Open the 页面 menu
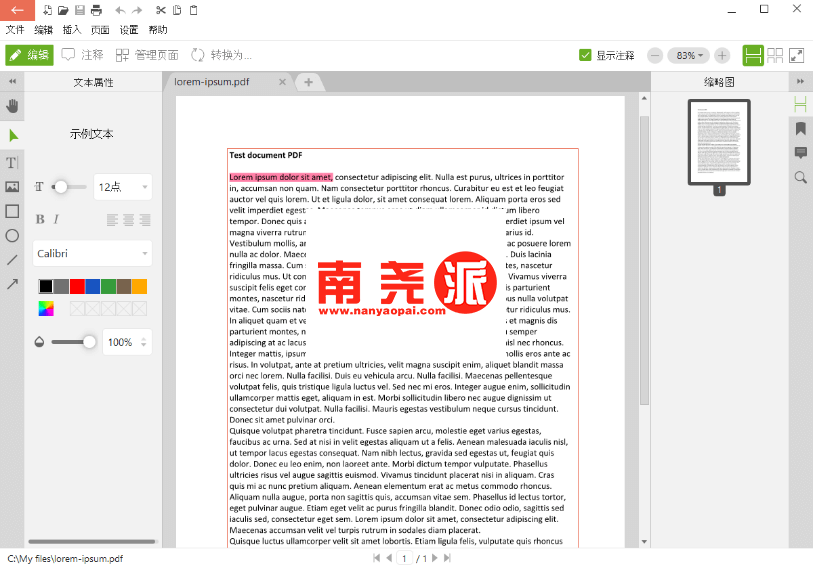Viewport: 813px width, 568px height. [x=100, y=30]
